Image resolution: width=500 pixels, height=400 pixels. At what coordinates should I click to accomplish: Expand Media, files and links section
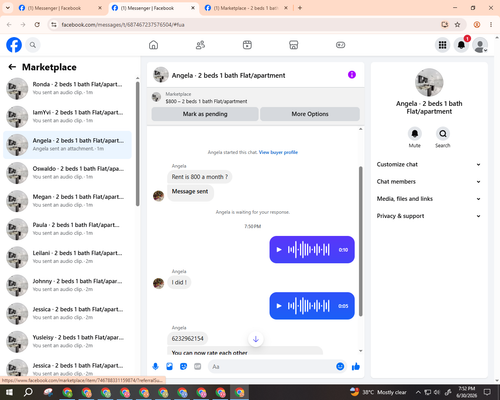coord(429,199)
